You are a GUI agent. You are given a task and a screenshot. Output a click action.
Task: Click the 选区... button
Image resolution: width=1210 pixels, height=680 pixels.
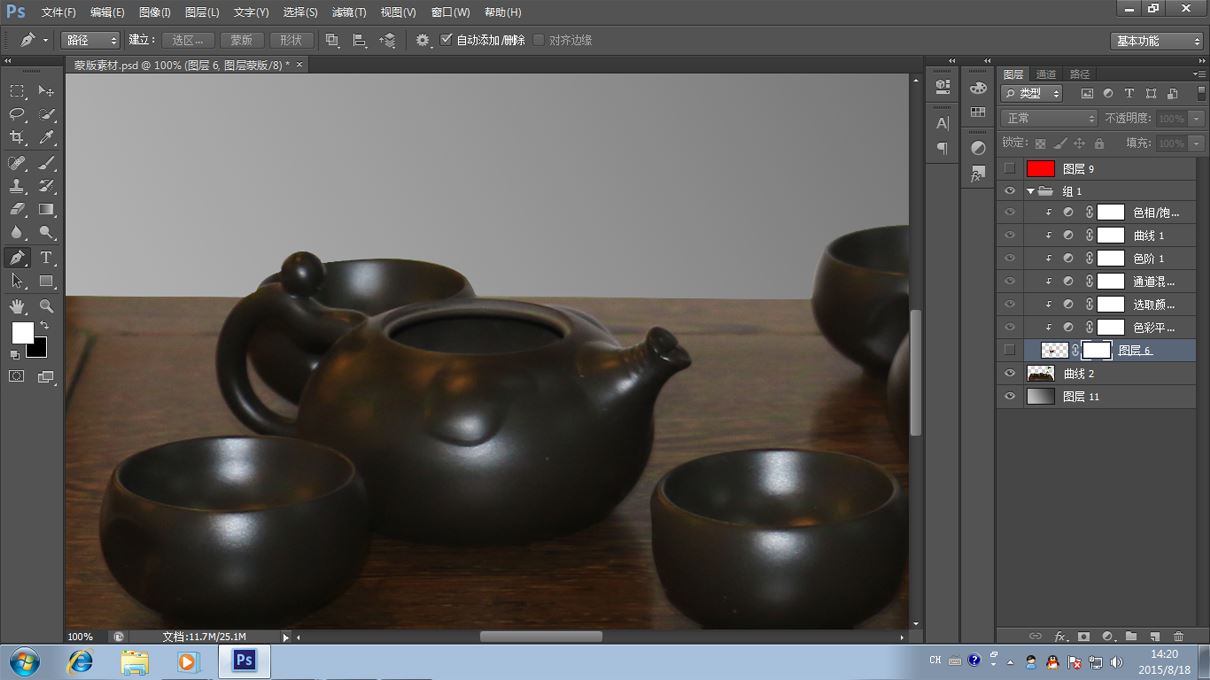[x=187, y=40]
